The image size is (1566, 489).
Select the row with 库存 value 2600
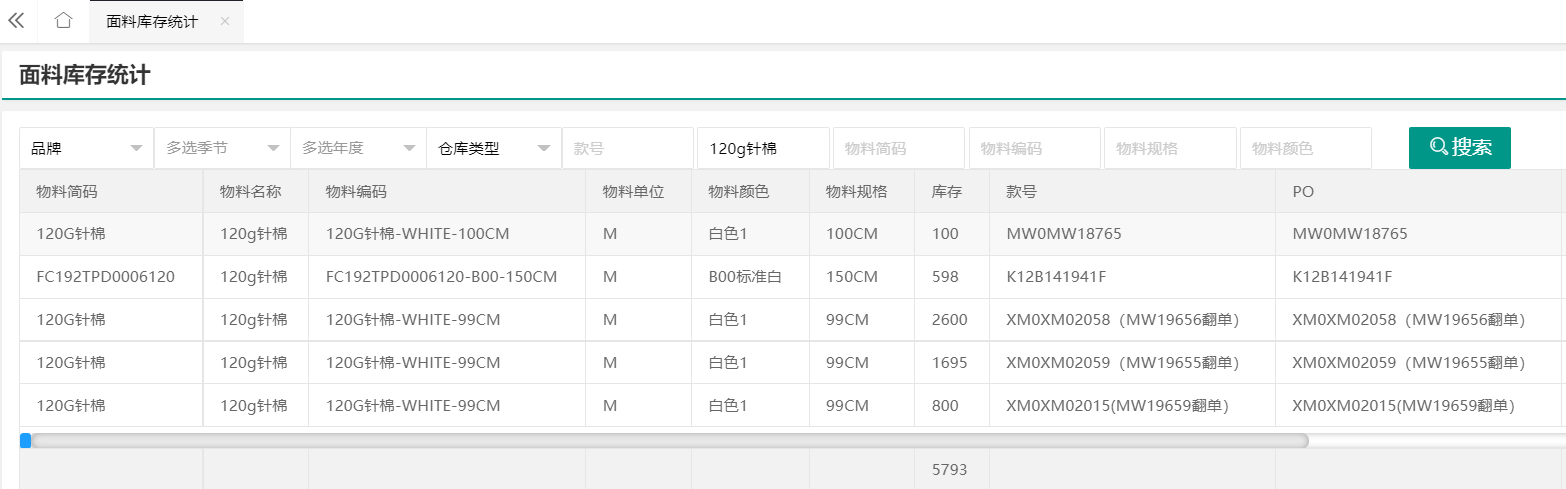949,320
